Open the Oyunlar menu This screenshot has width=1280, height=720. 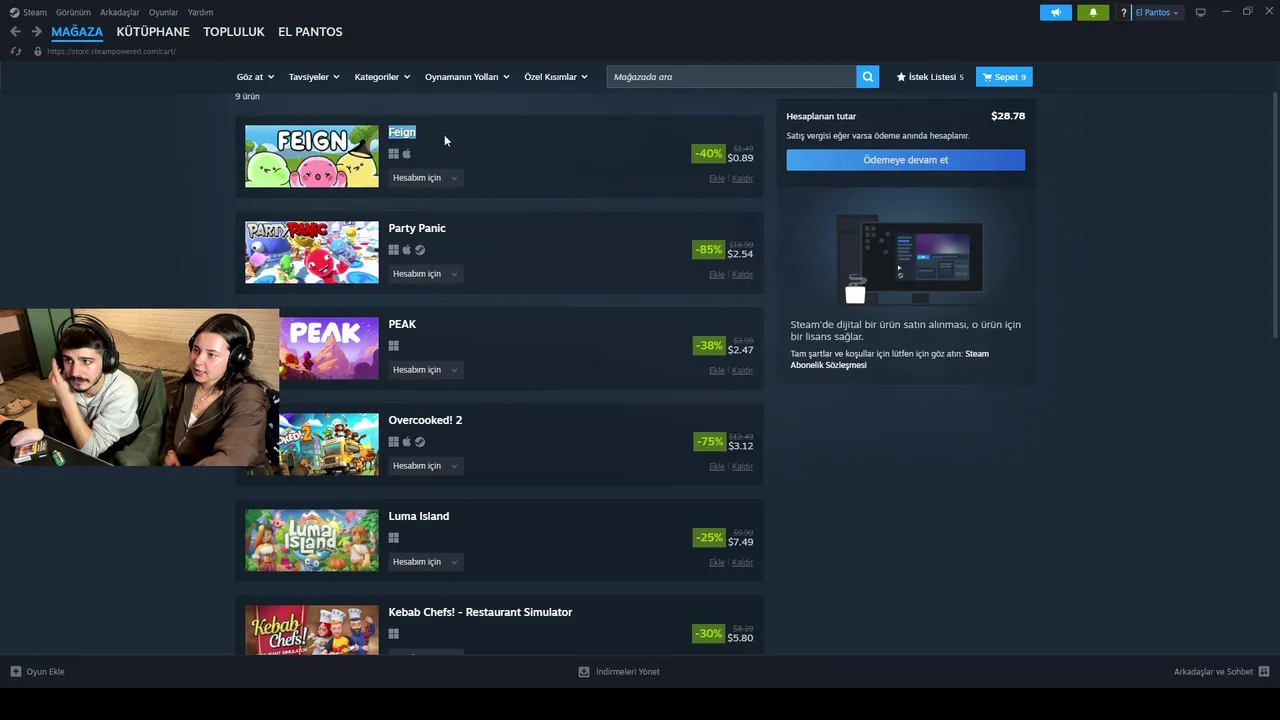click(x=163, y=12)
